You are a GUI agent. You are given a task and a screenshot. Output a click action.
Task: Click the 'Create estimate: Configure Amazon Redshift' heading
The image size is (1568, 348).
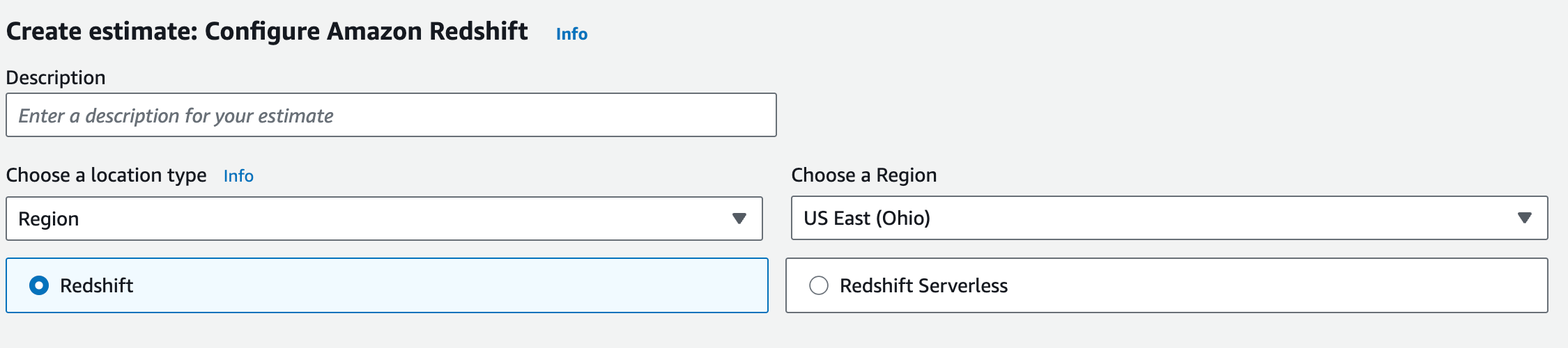pos(267,32)
